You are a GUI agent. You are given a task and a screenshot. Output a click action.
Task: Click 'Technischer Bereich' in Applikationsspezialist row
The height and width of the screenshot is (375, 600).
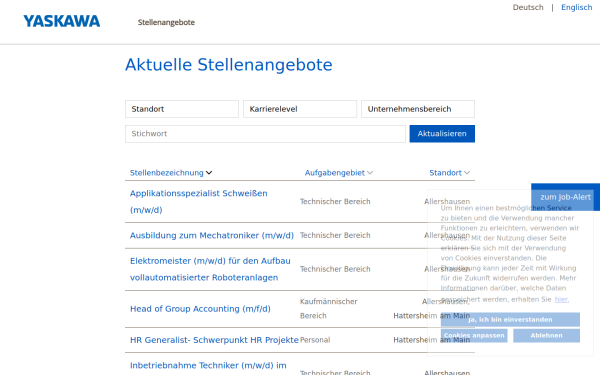pyautogui.click(x=335, y=202)
